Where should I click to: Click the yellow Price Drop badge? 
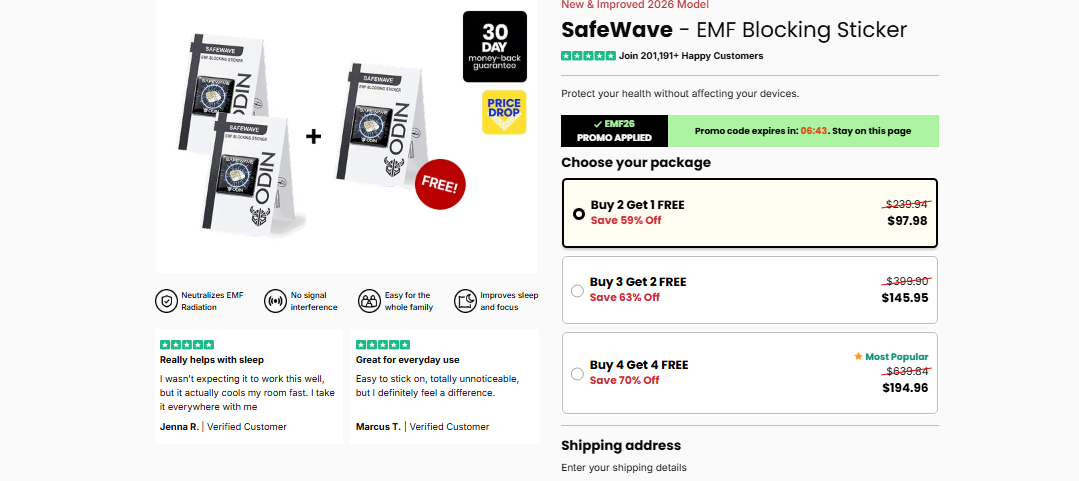(504, 112)
